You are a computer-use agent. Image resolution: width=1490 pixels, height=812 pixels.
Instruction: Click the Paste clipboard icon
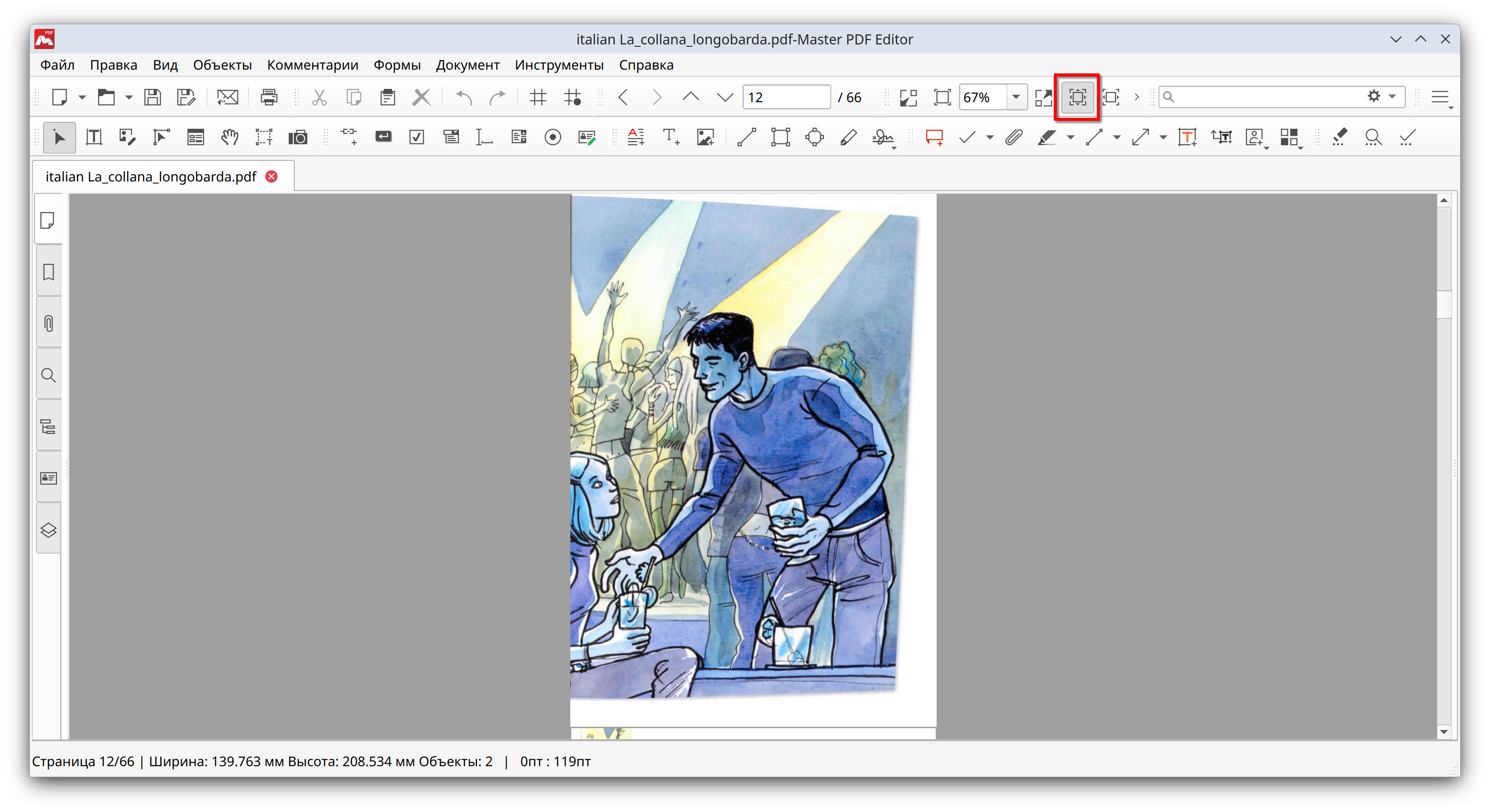(x=387, y=97)
